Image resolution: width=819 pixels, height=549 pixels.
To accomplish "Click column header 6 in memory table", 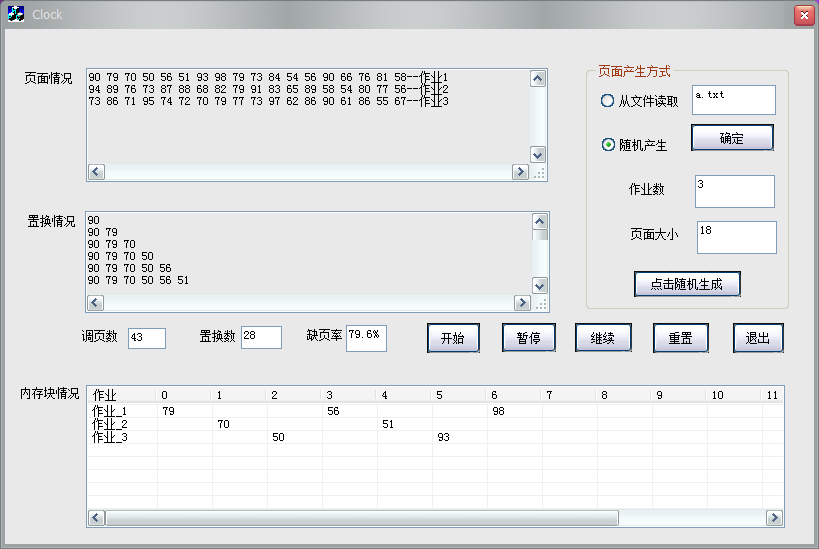I will 513,395.
